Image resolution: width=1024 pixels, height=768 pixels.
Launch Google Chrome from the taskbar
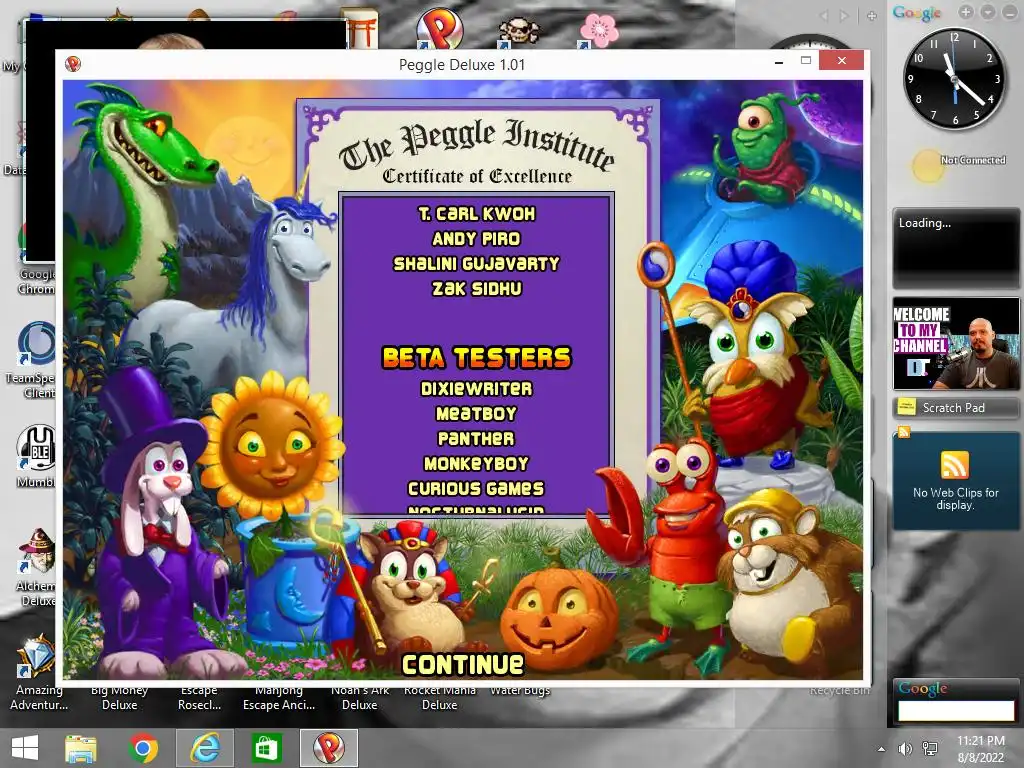pyautogui.click(x=143, y=748)
